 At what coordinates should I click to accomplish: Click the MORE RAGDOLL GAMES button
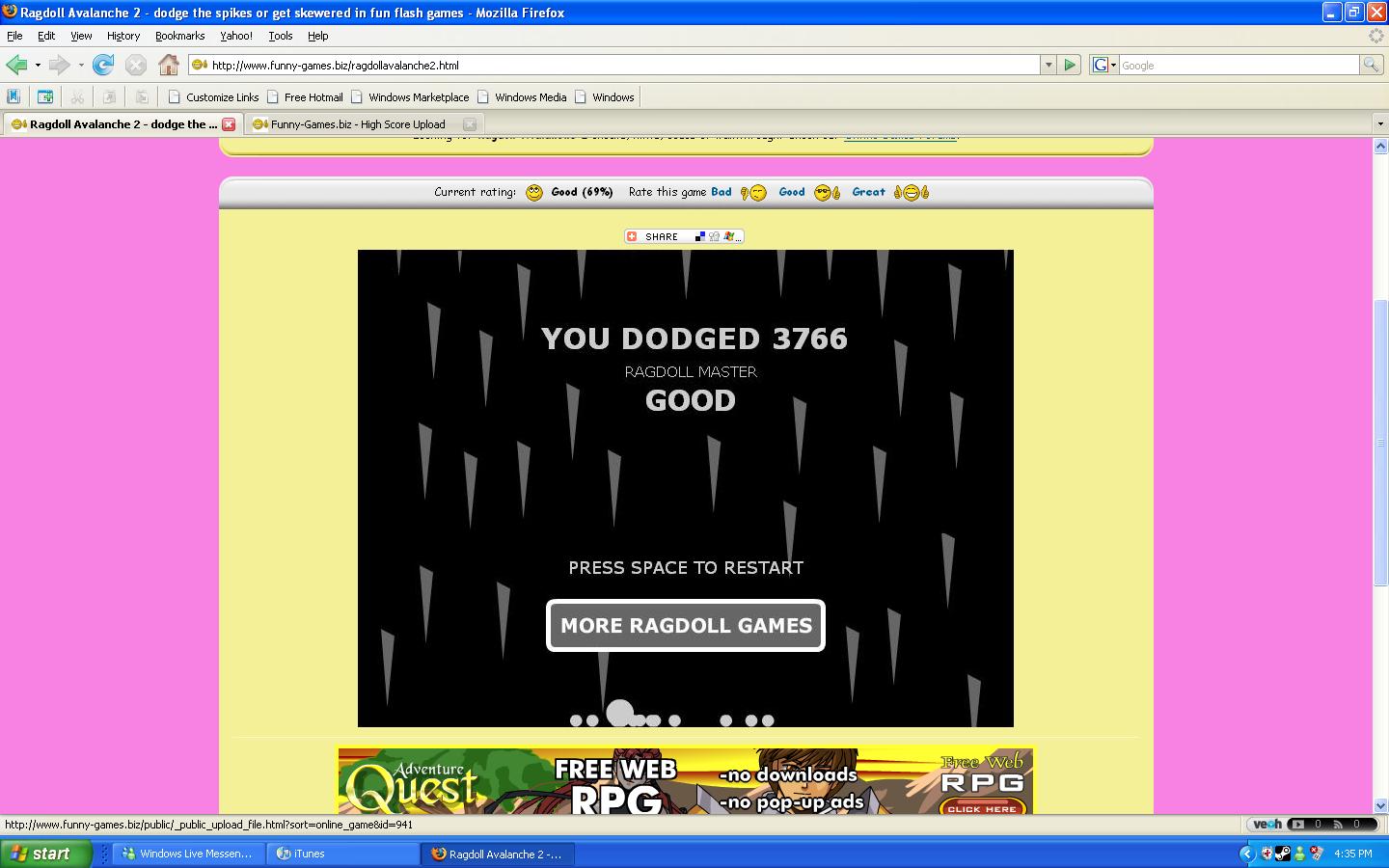[686, 625]
